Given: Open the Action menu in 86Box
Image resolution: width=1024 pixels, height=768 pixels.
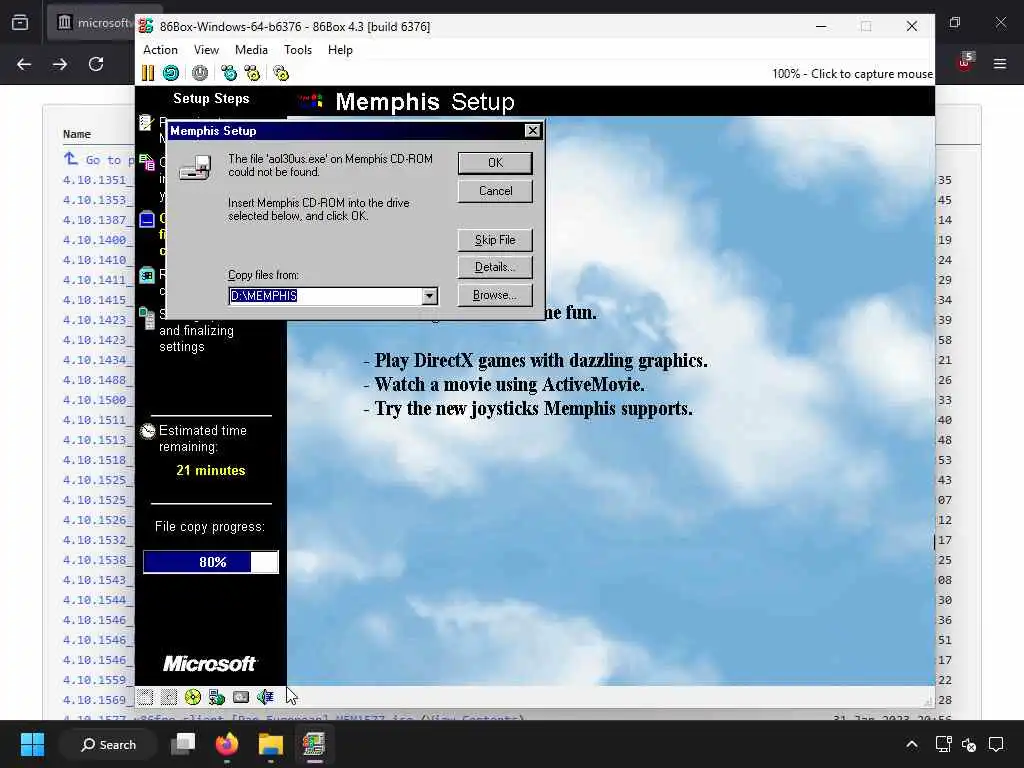Looking at the screenshot, I should [x=160, y=50].
